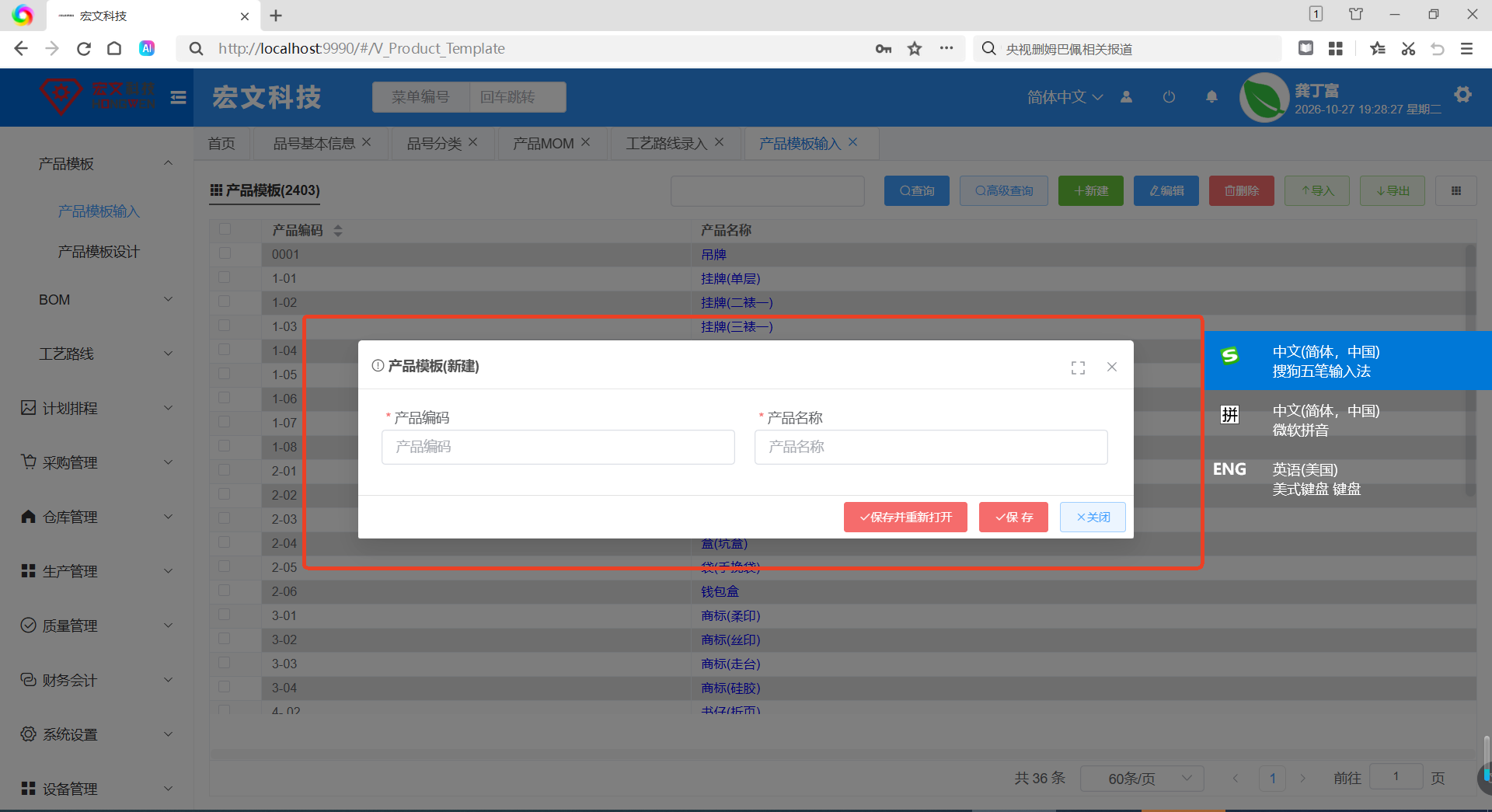Check the row 3-02 checkbox
This screenshot has height=812, width=1492.
click(x=225, y=639)
